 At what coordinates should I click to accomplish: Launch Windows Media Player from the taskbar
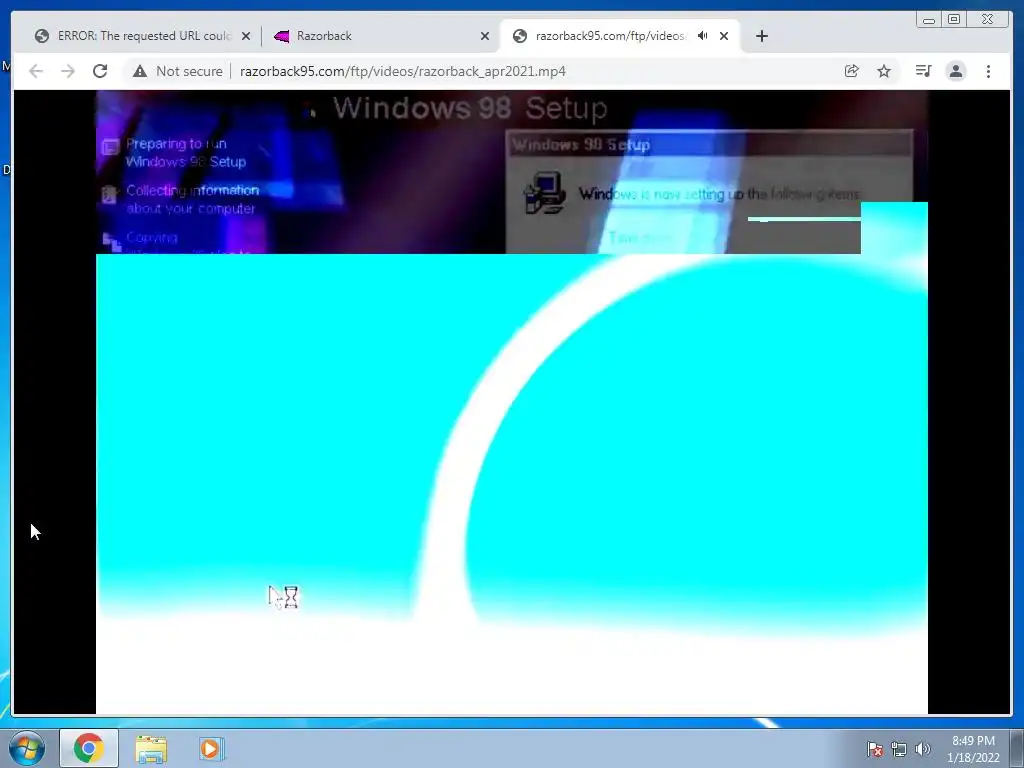pyautogui.click(x=211, y=748)
